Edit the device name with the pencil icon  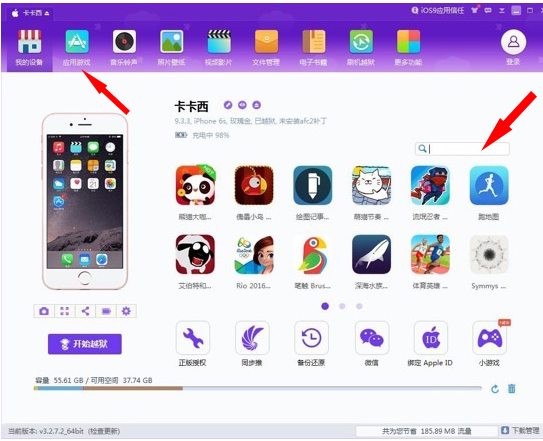click(x=228, y=105)
